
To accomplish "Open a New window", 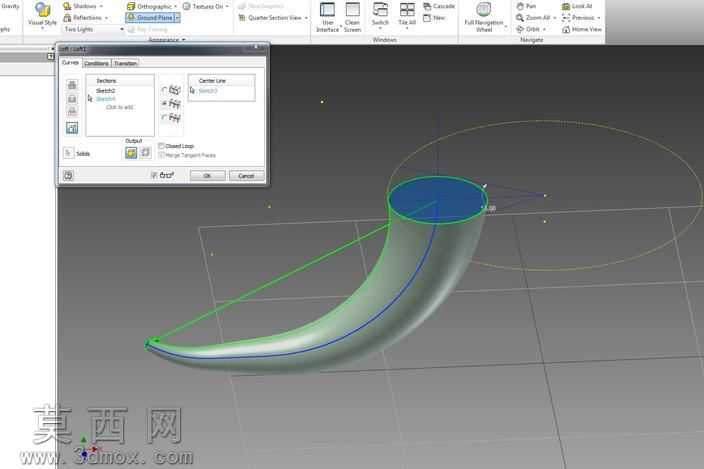I will click(434, 18).
